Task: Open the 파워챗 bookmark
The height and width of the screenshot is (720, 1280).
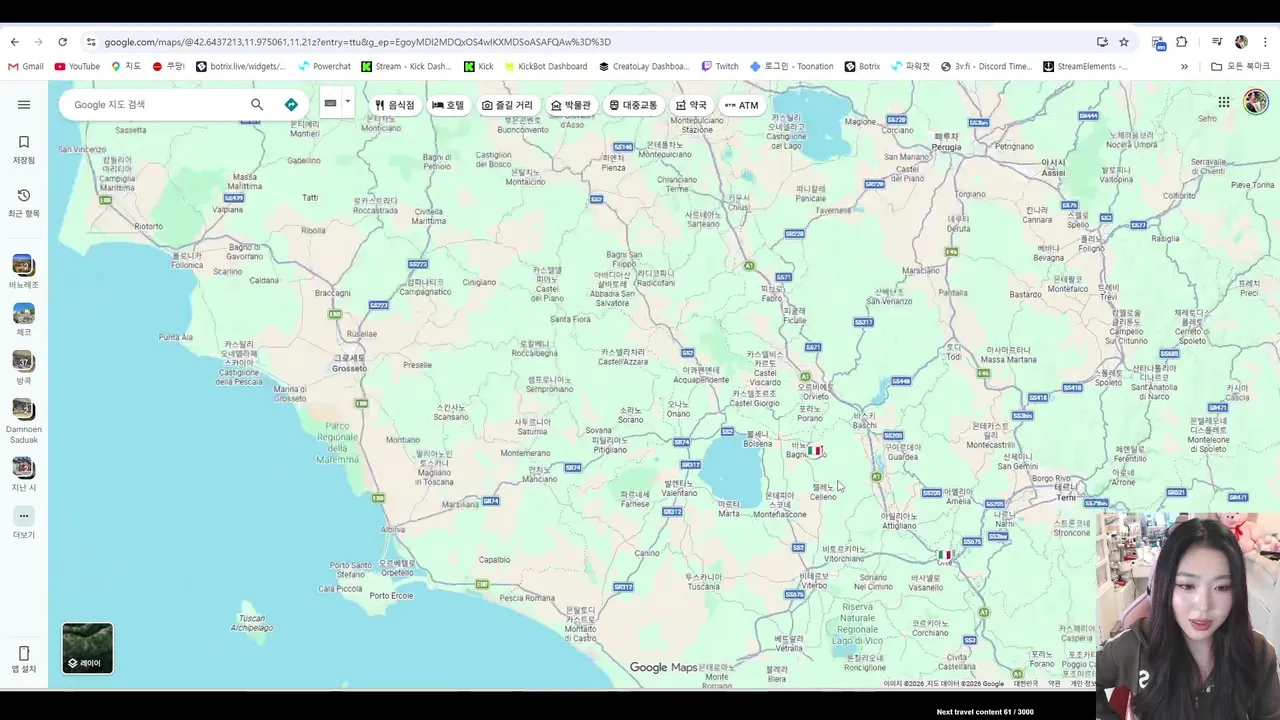Action: click(x=911, y=67)
